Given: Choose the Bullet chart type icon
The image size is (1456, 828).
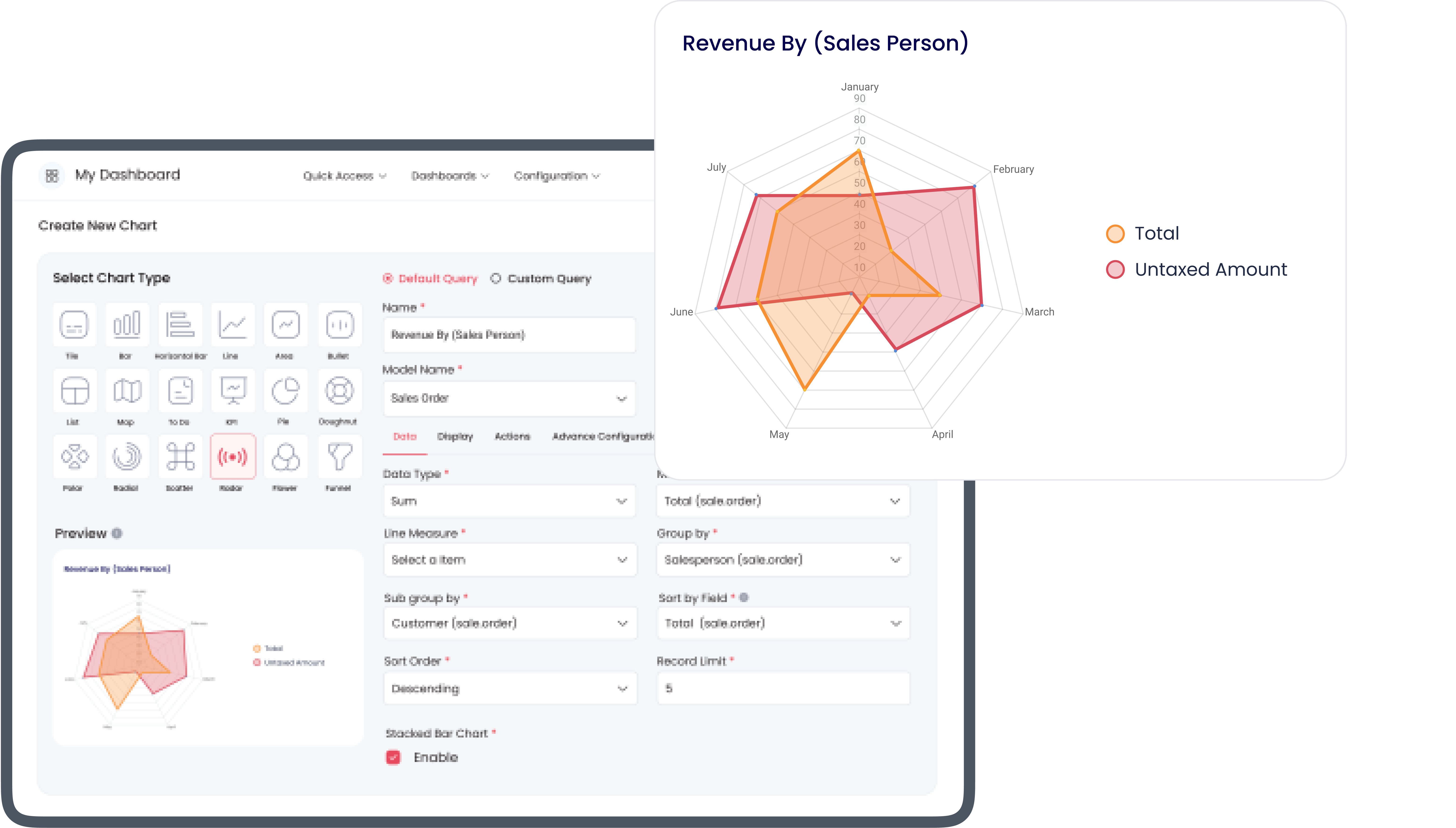Looking at the screenshot, I should pyautogui.click(x=340, y=325).
